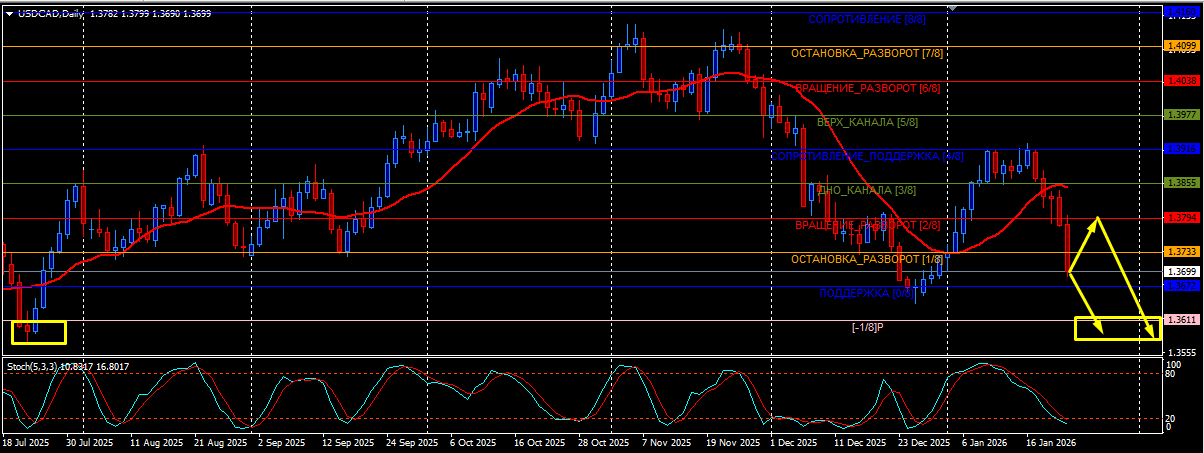This screenshot has width=1204, height=453.
Task: Click the stochastic scale value 20
Action: pos(1172,418)
